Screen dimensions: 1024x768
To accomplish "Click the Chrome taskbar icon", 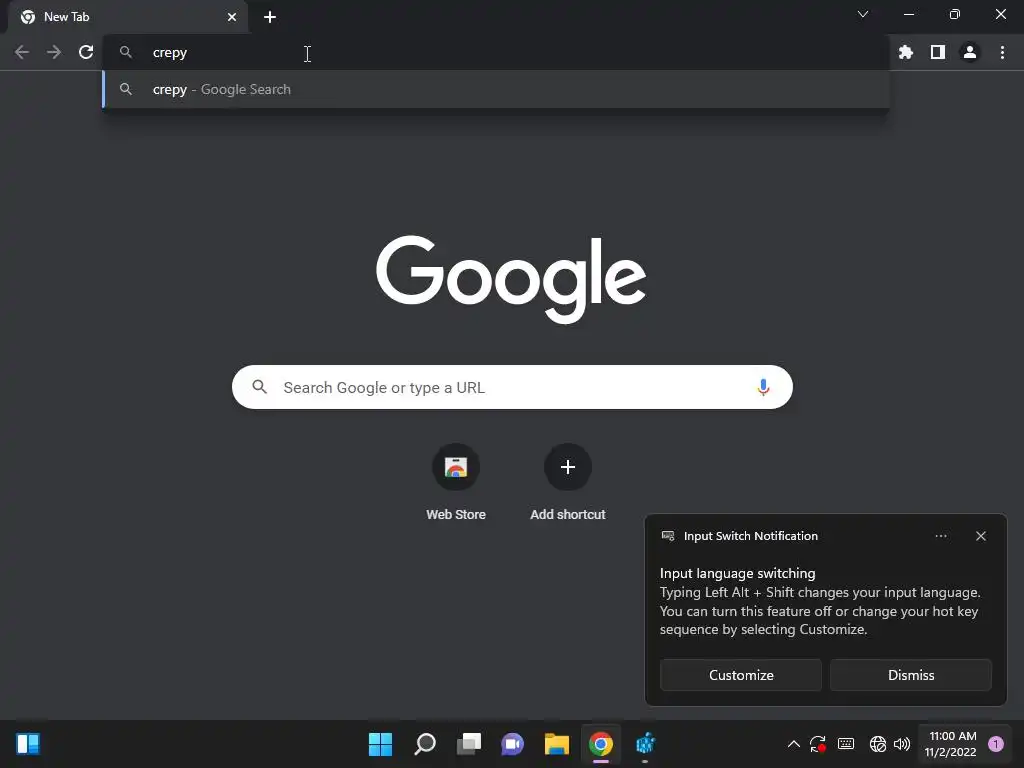I will [x=601, y=744].
